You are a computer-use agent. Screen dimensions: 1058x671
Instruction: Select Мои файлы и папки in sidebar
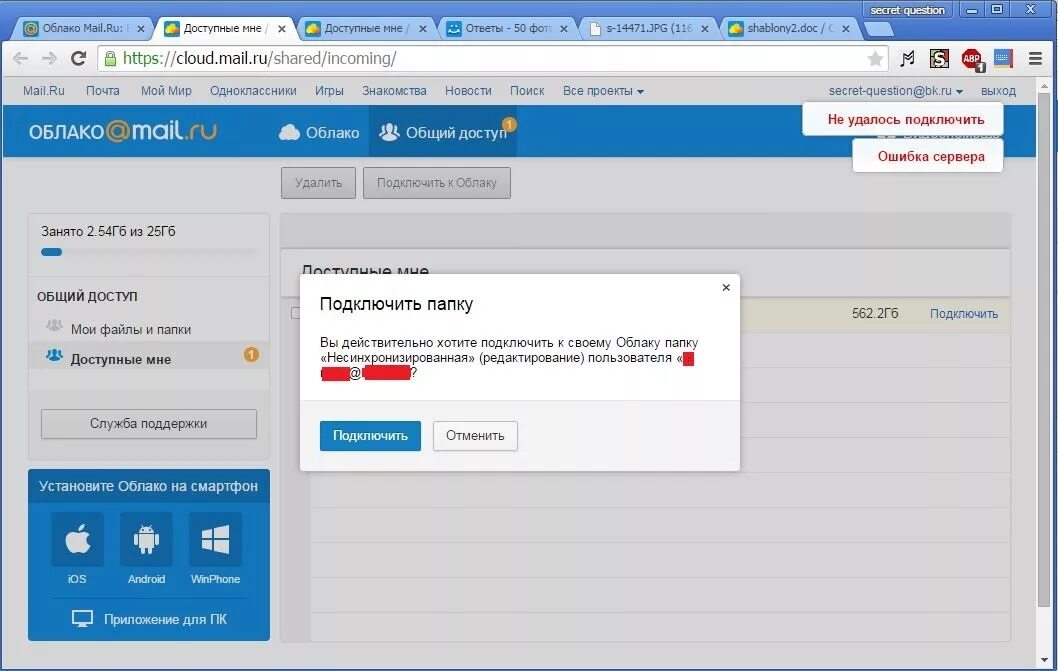click(131, 329)
